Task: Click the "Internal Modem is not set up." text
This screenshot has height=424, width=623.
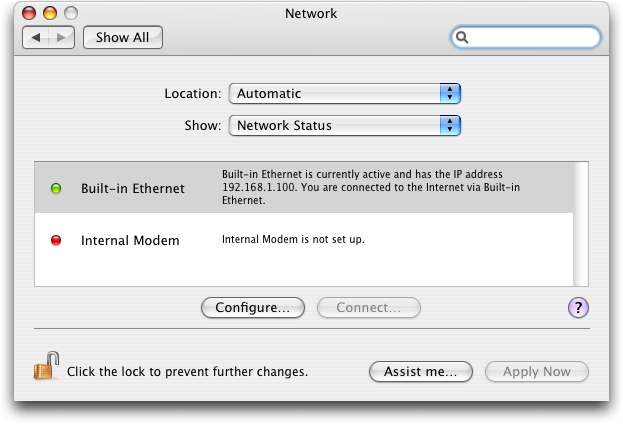Action: point(293,239)
